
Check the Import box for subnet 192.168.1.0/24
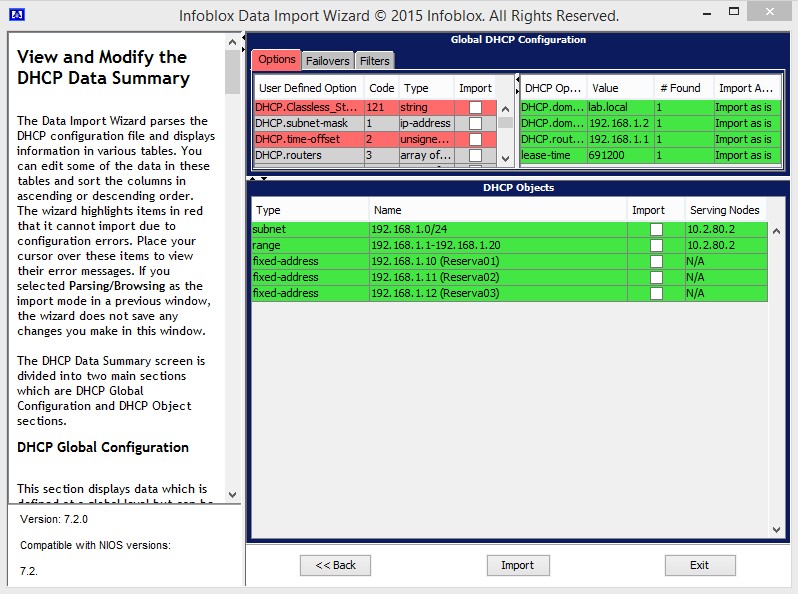(656, 230)
